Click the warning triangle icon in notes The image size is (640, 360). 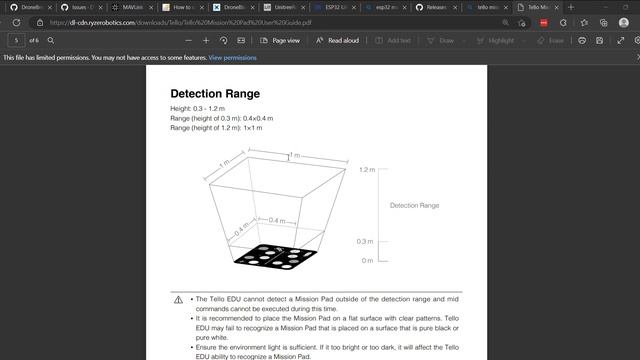coord(178,300)
